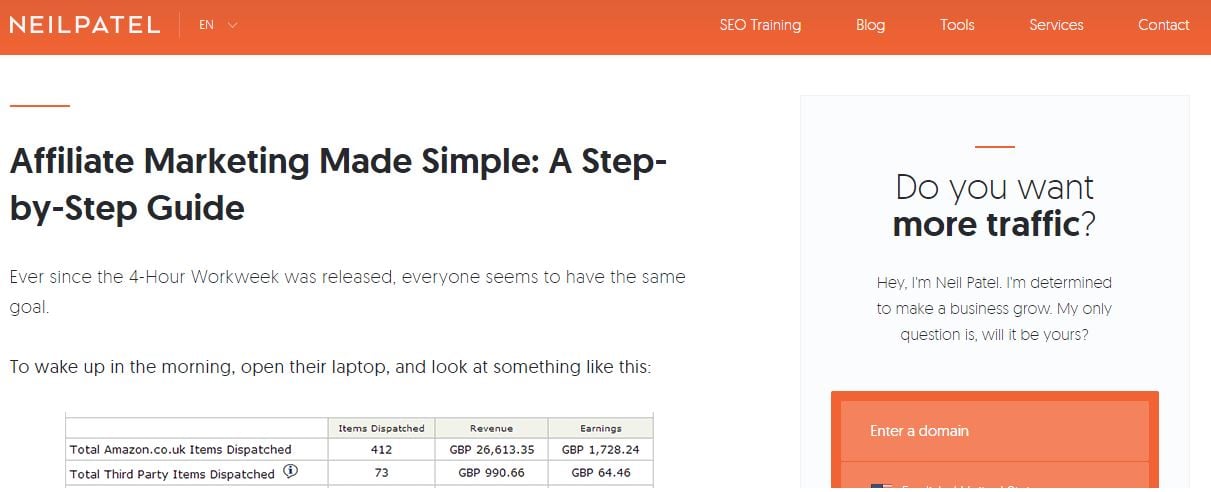
Task: Go to the Blog page
Action: click(x=870, y=25)
